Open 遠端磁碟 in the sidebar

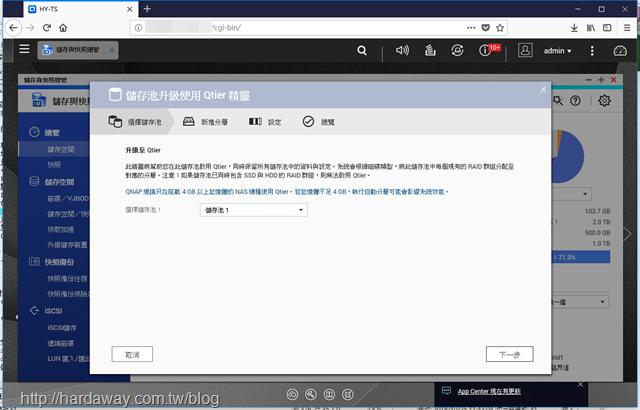[60, 343]
